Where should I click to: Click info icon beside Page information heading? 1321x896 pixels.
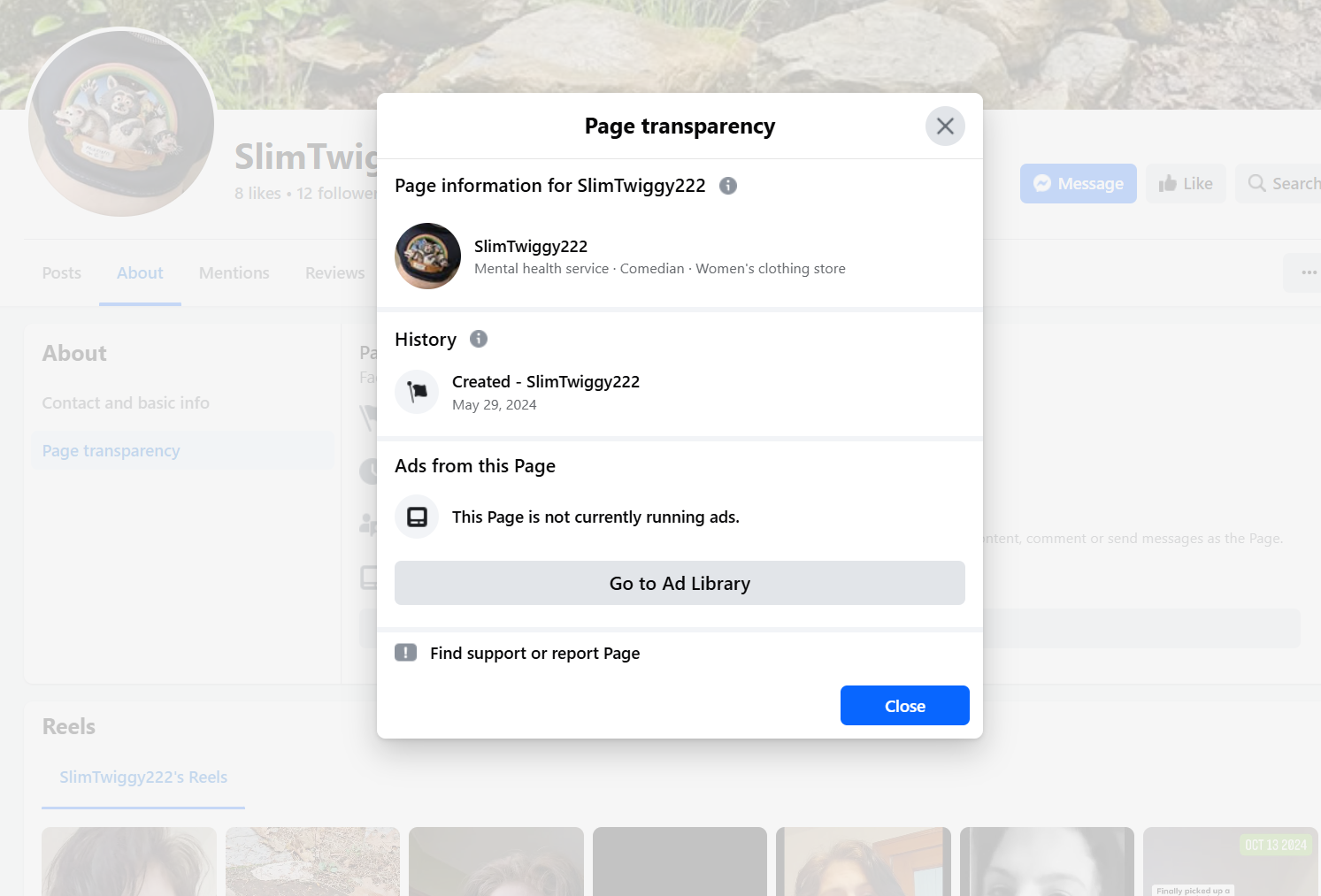tap(728, 186)
